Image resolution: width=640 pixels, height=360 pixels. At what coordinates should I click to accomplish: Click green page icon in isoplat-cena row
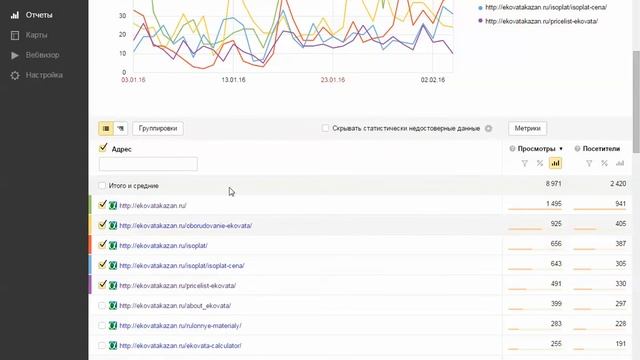[113, 266]
